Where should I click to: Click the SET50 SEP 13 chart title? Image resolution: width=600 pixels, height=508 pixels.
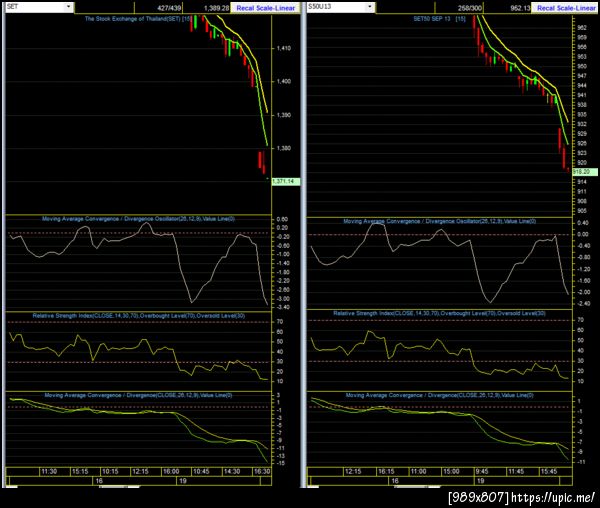click(439, 19)
